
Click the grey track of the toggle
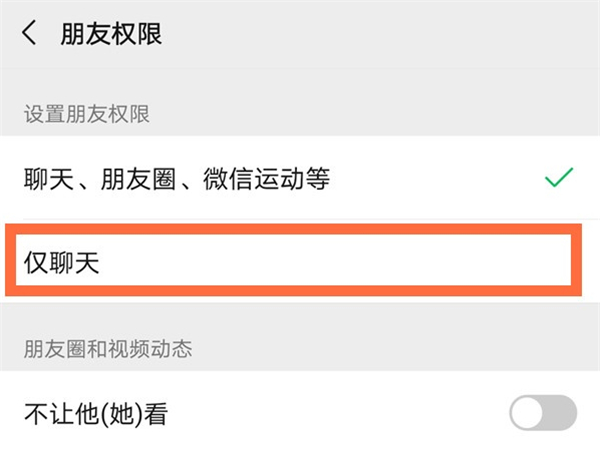[562, 412]
